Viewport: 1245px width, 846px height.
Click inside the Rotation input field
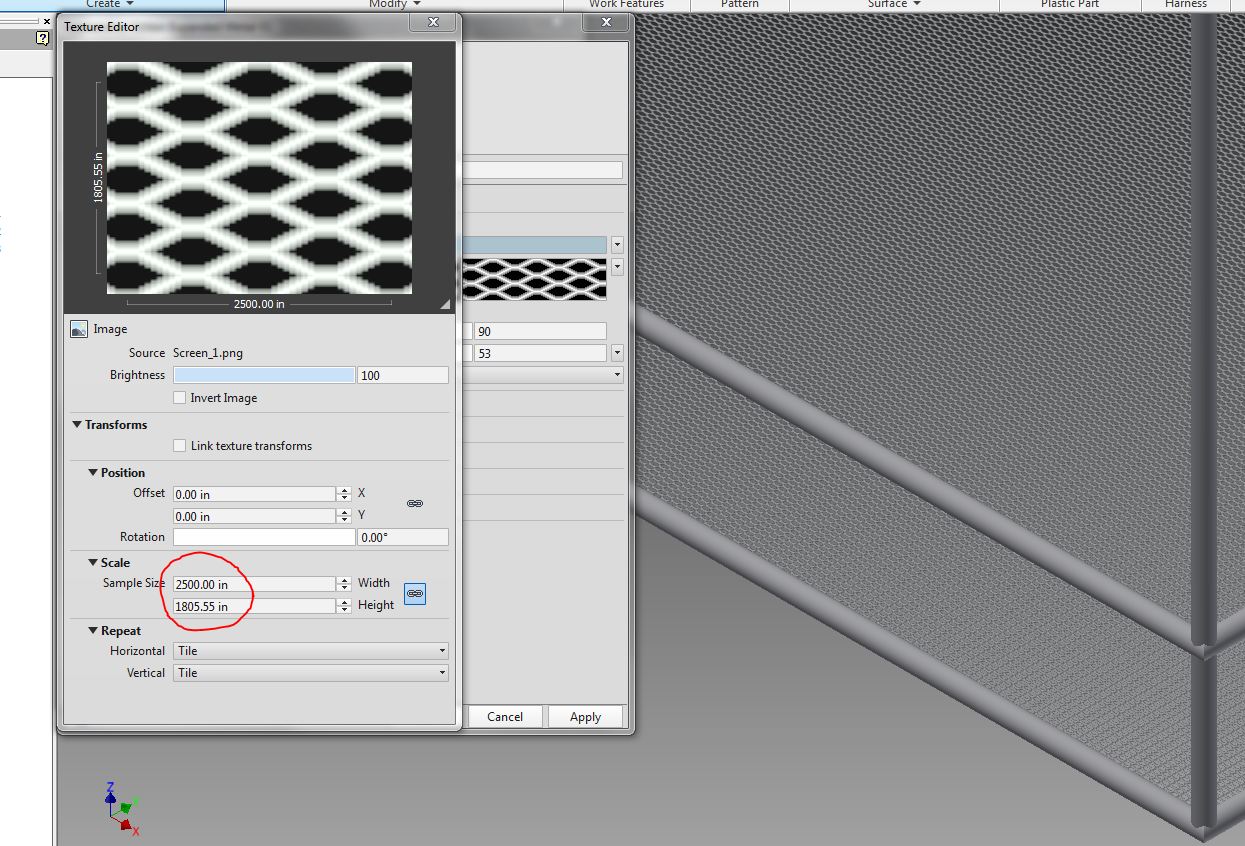(262, 537)
